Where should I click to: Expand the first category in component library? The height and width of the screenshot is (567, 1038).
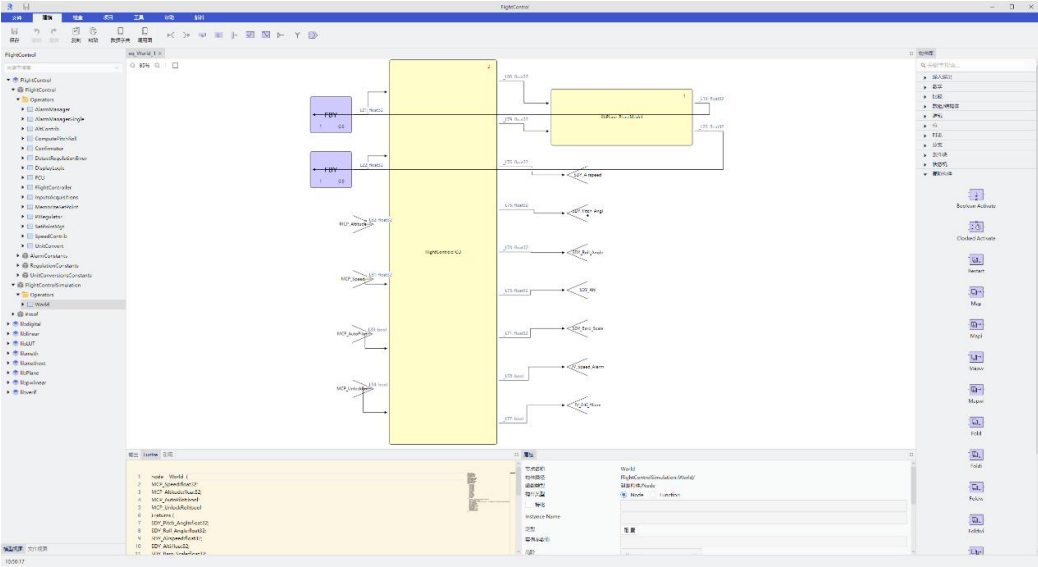[925, 77]
